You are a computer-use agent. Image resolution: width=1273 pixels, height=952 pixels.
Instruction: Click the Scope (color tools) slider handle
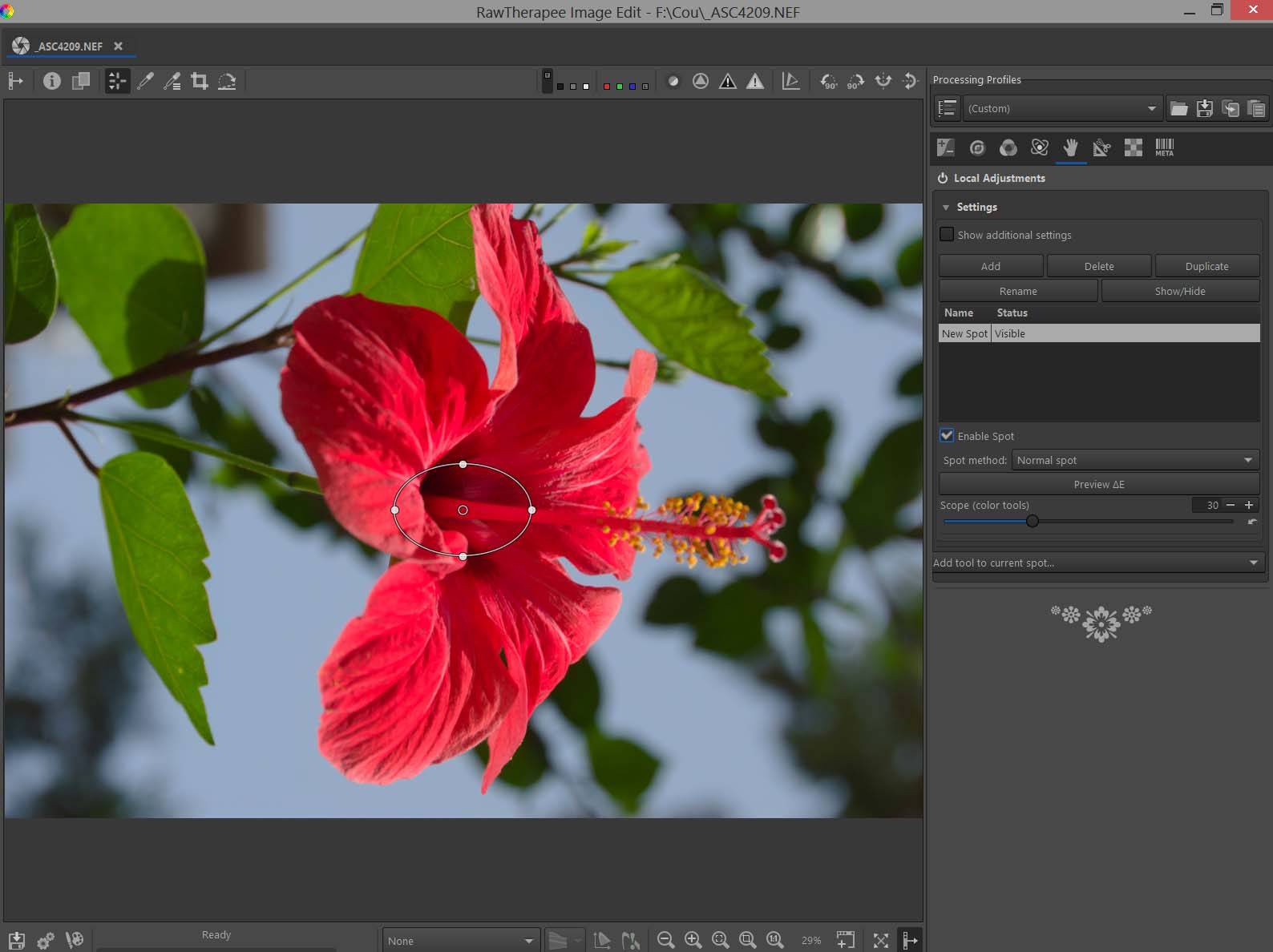coord(1033,522)
